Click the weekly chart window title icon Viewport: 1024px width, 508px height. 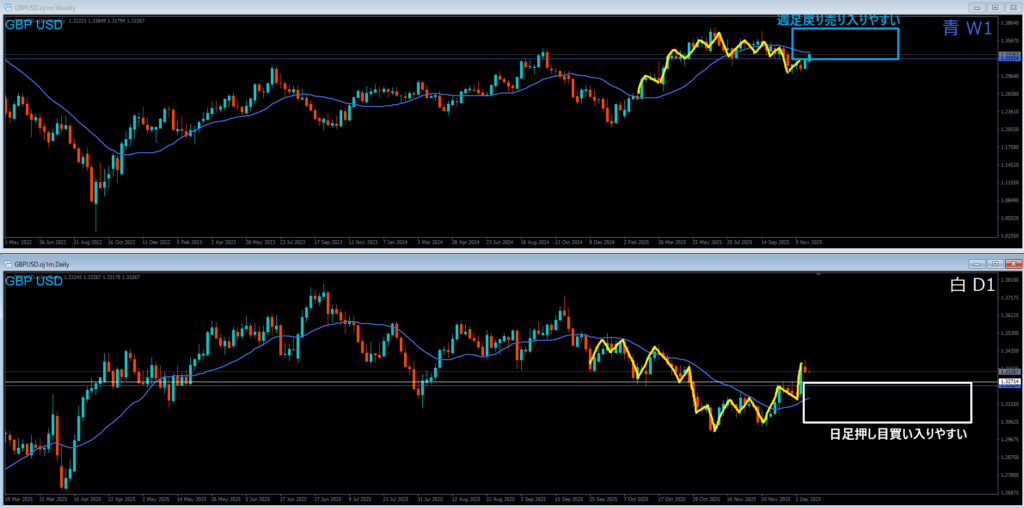[x=6, y=9]
